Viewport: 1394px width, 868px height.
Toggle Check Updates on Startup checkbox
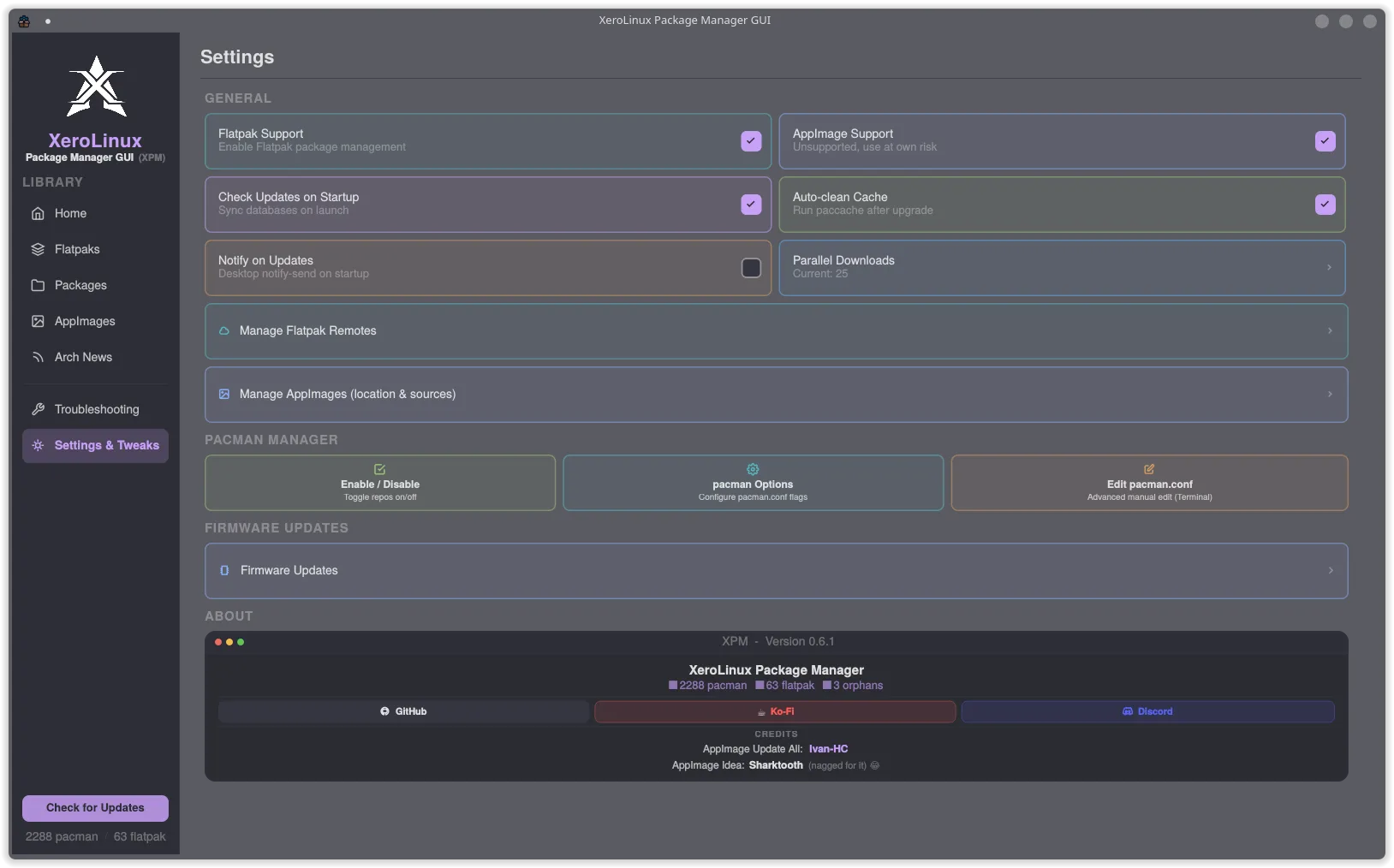[x=751, y=205]
